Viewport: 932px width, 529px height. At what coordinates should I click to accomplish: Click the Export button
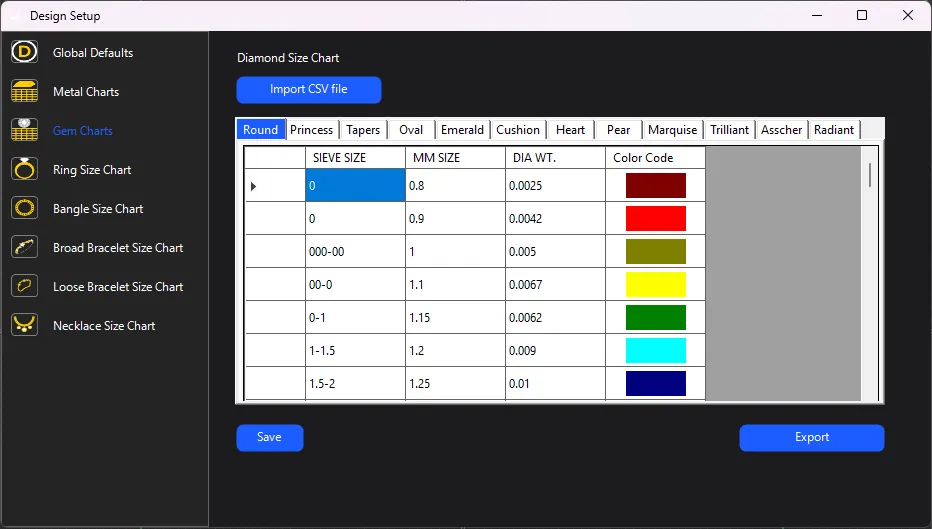click(811, 437)
